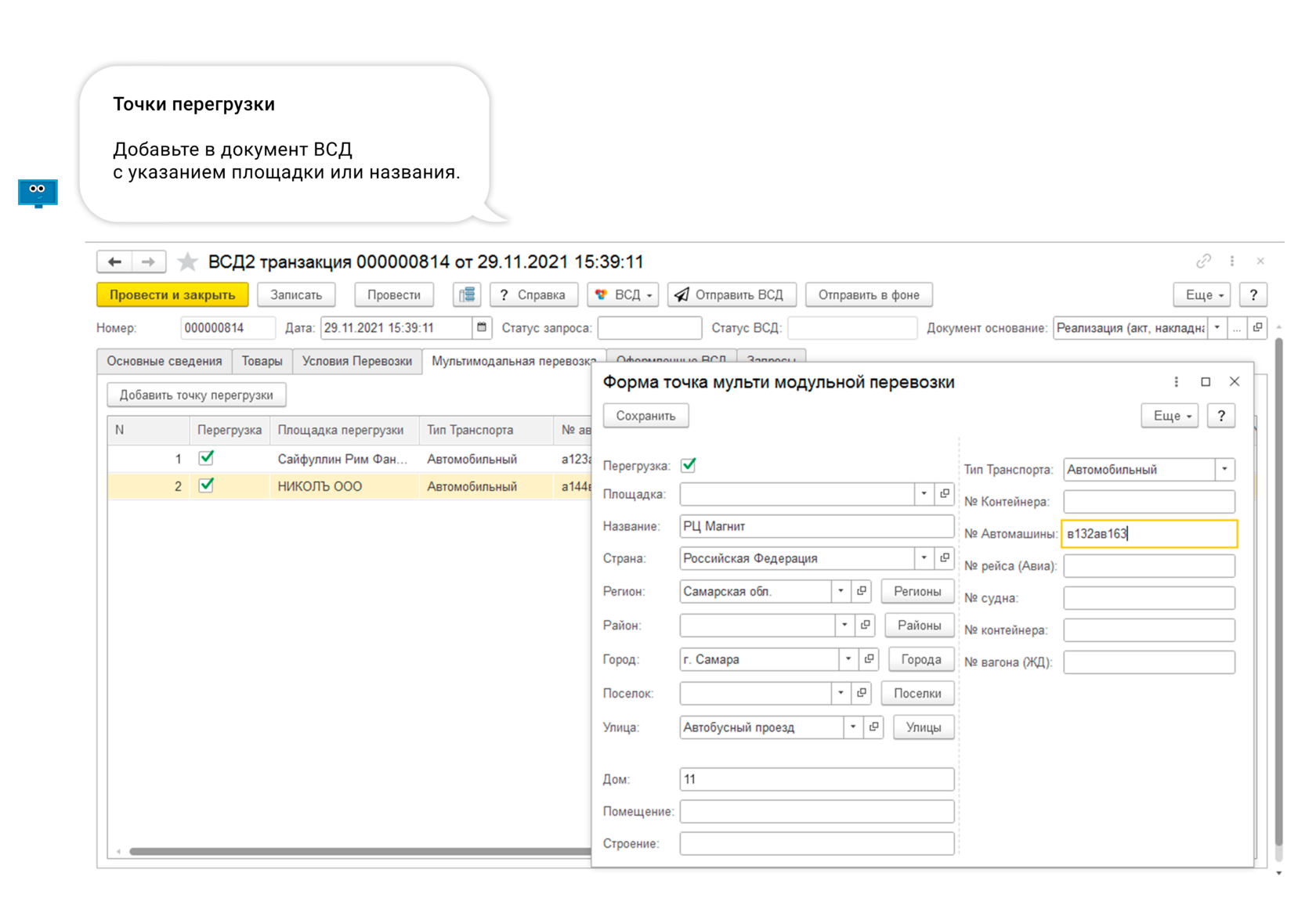Open the document structure report icon
This screenshot has width=1316, height=909.
[x=467, y=294]
